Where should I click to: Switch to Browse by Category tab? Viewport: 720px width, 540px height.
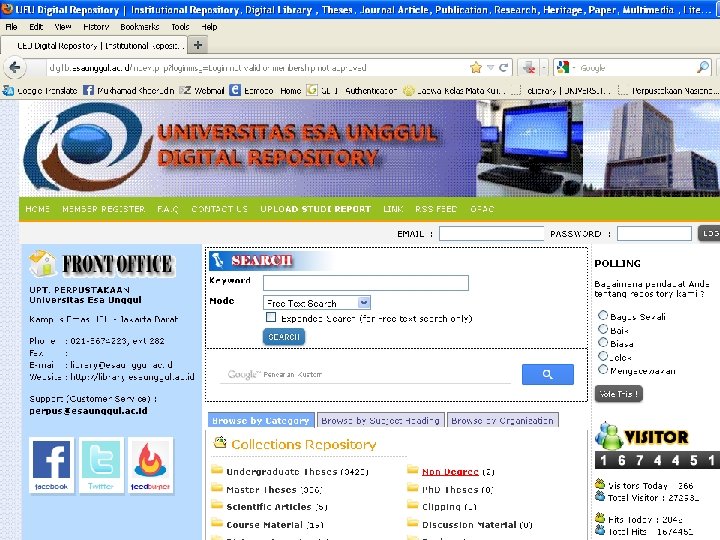[261, 420]
